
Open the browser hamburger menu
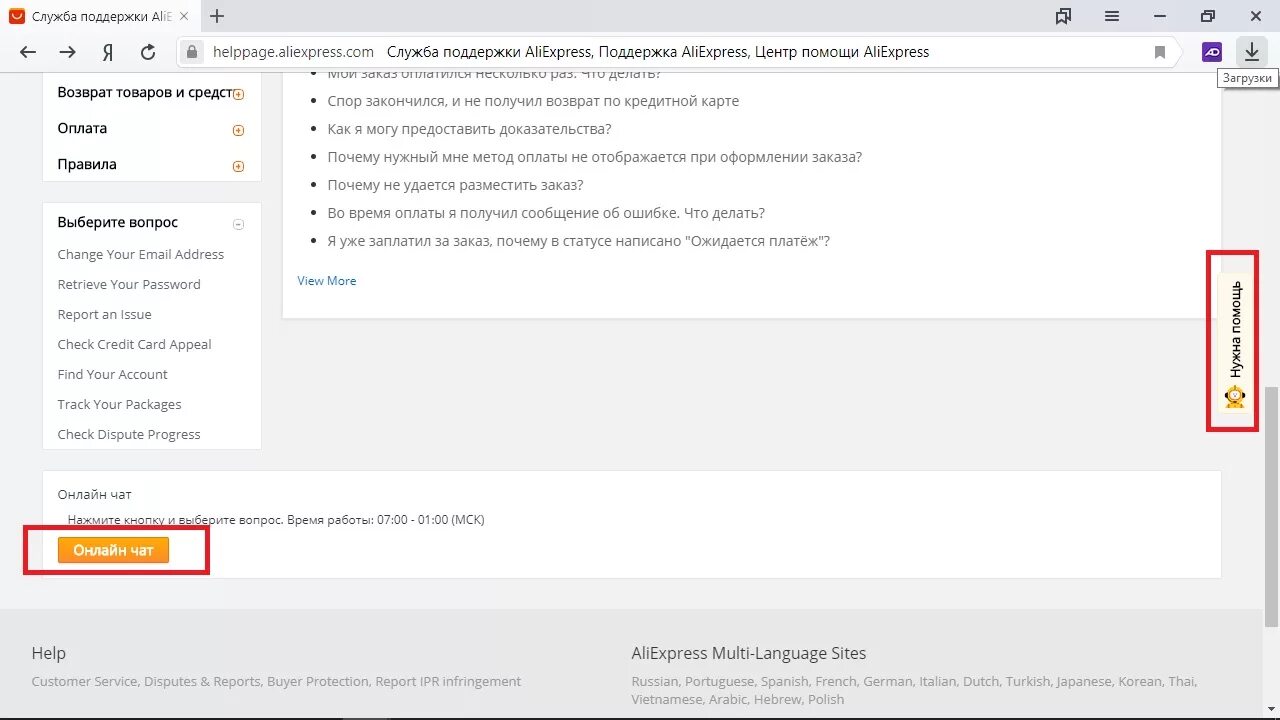click(1112, 16)
